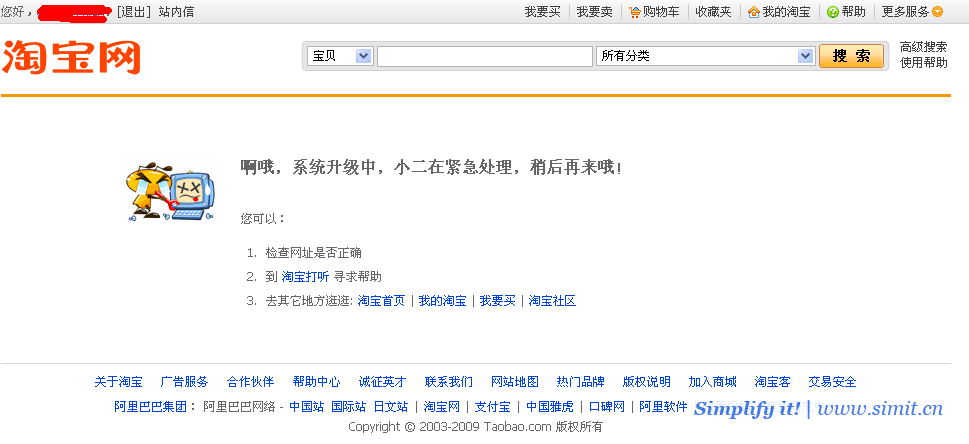Go to My Taobao (我的淘宝) with house icon
The width and height of the screenshot is (969, 444).
pos(779,12)
